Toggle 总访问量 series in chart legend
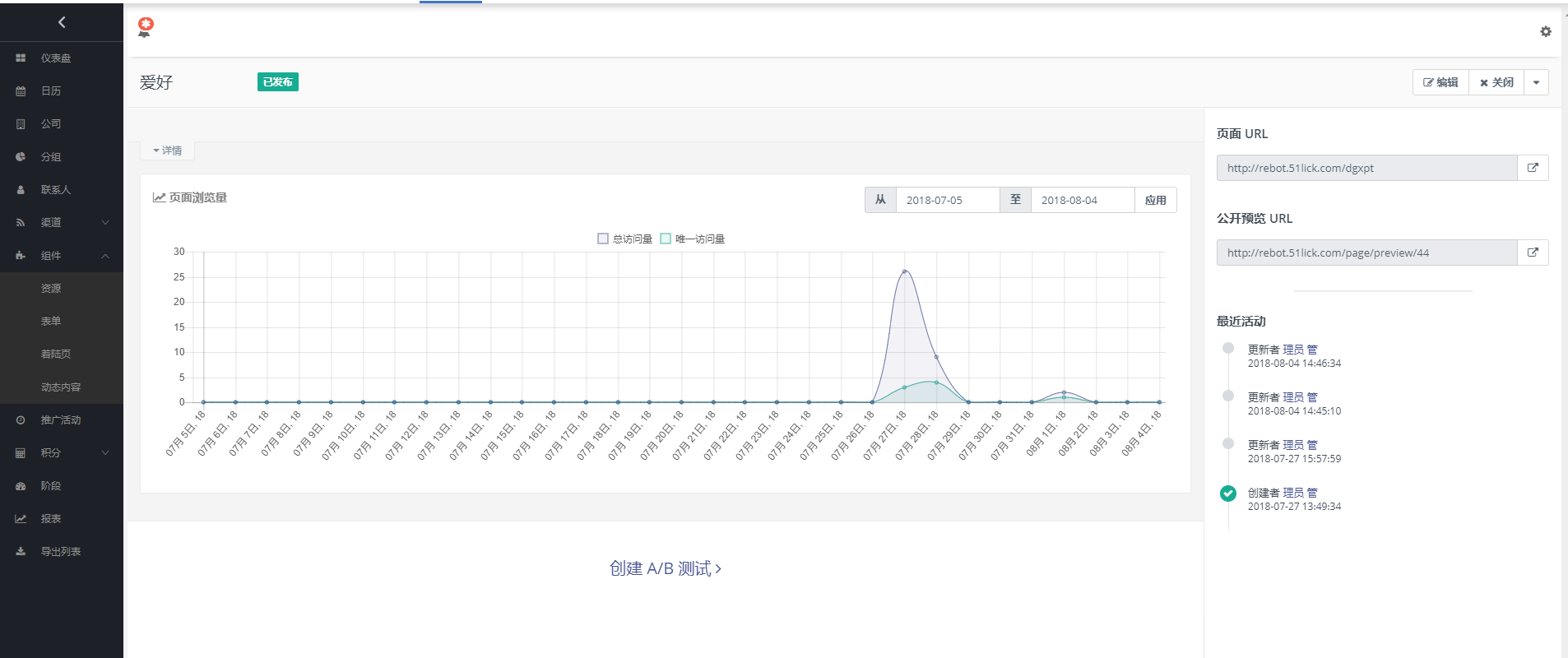 pyautogui.click(x=624, y=239)
